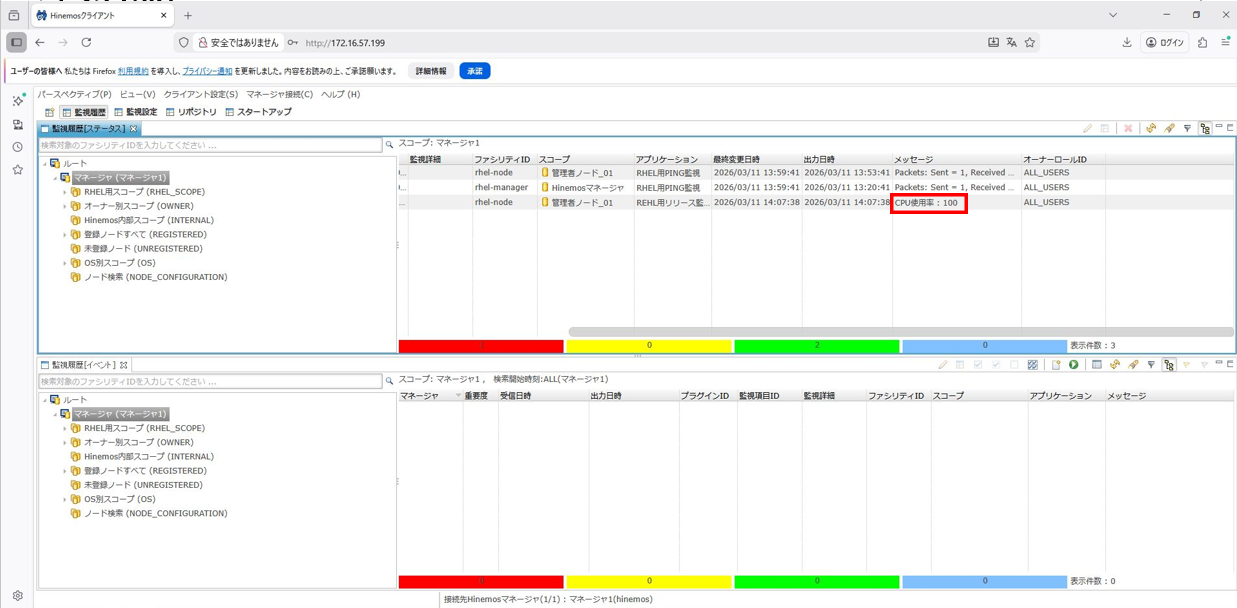The image size is (1237, 608).
Task: Toggle scope tree view in event panel toolbar
Action: click(1169, 365)
